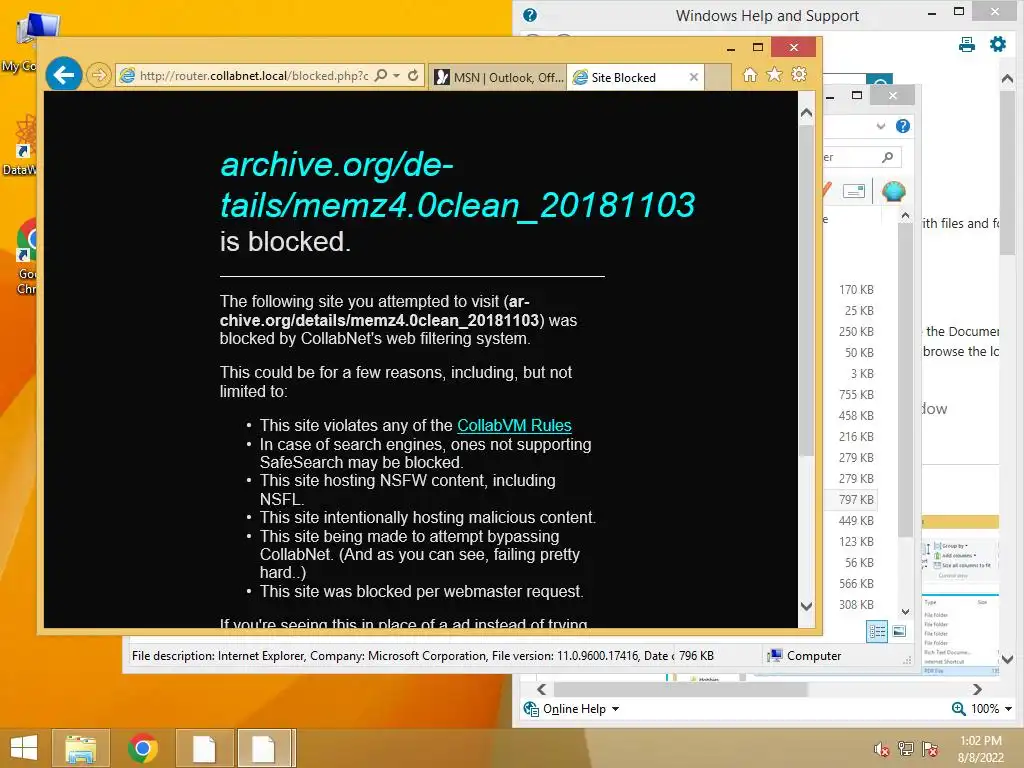The width and height of the screenshot is (1024, 768).
Task: Select the 250 KB file size cell
Action: (856, 331)
